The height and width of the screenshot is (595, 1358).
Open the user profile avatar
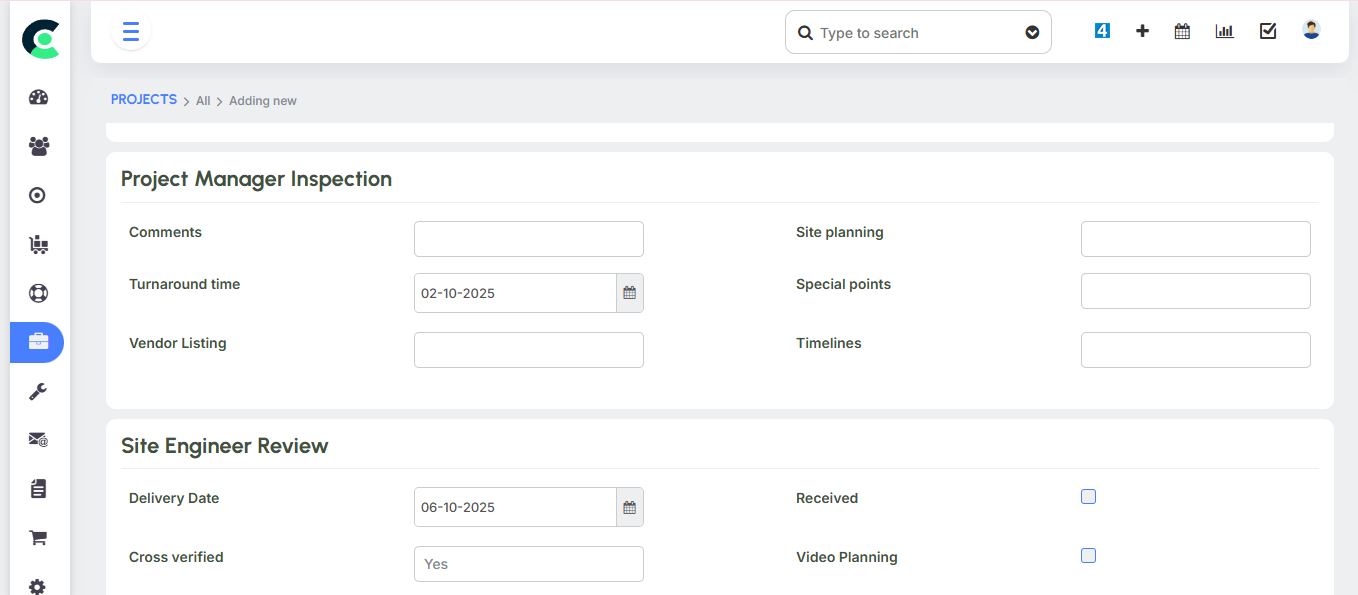pos(1310,30)
